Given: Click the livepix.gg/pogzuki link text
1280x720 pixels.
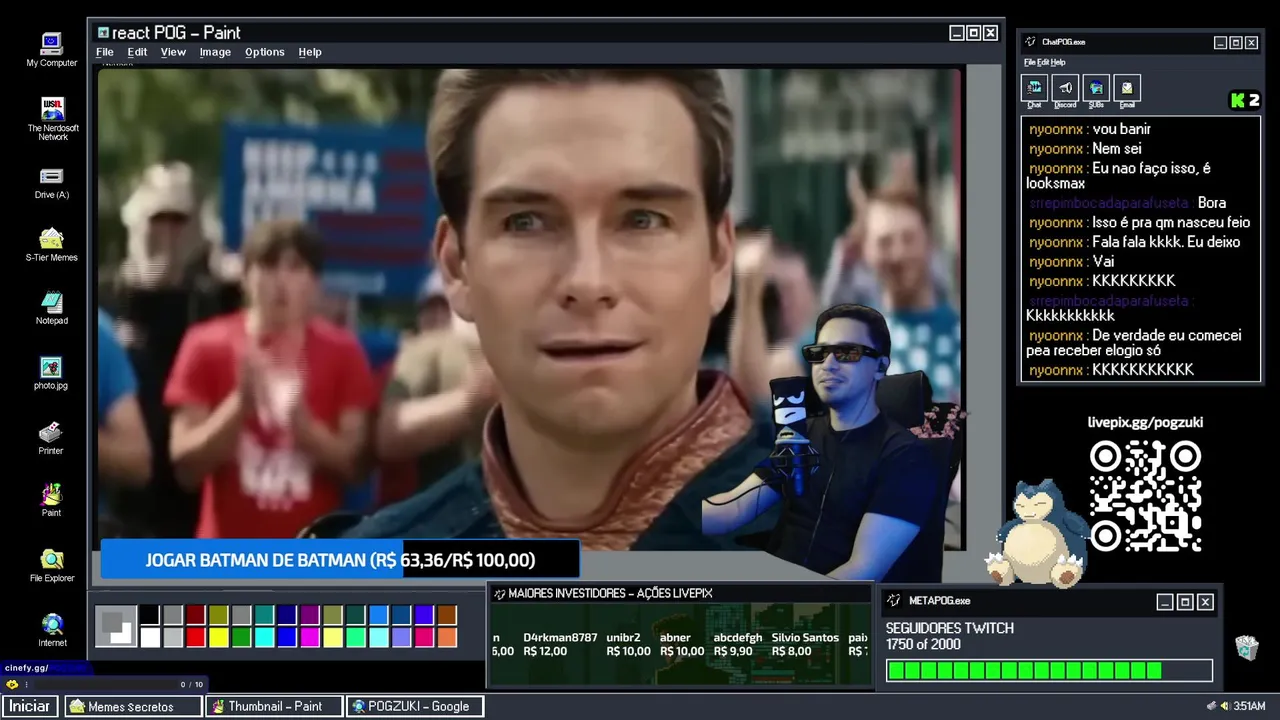Looking at the screenshot, I should [x=1145, y=423].
